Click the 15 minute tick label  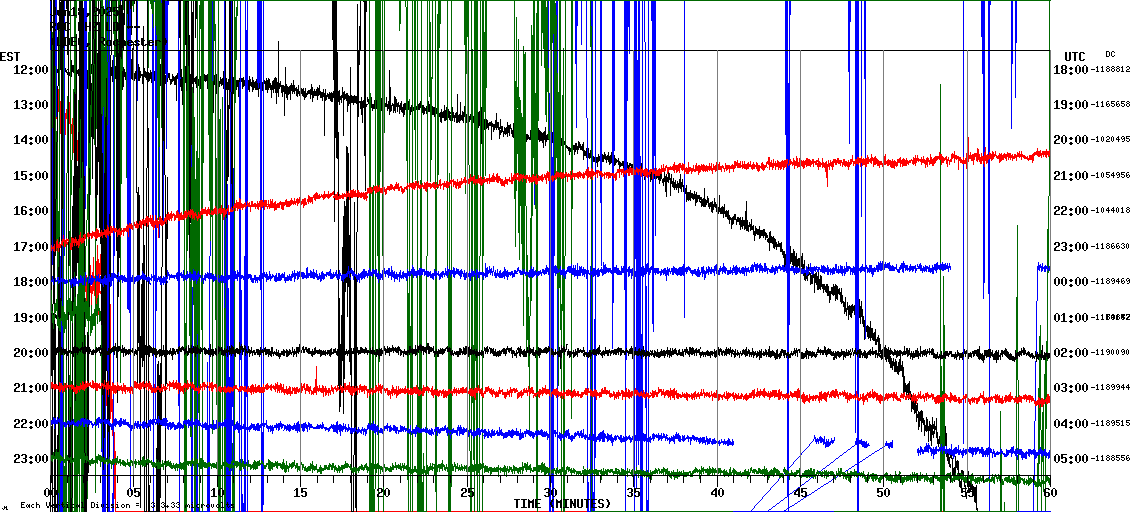coord(299,493)
